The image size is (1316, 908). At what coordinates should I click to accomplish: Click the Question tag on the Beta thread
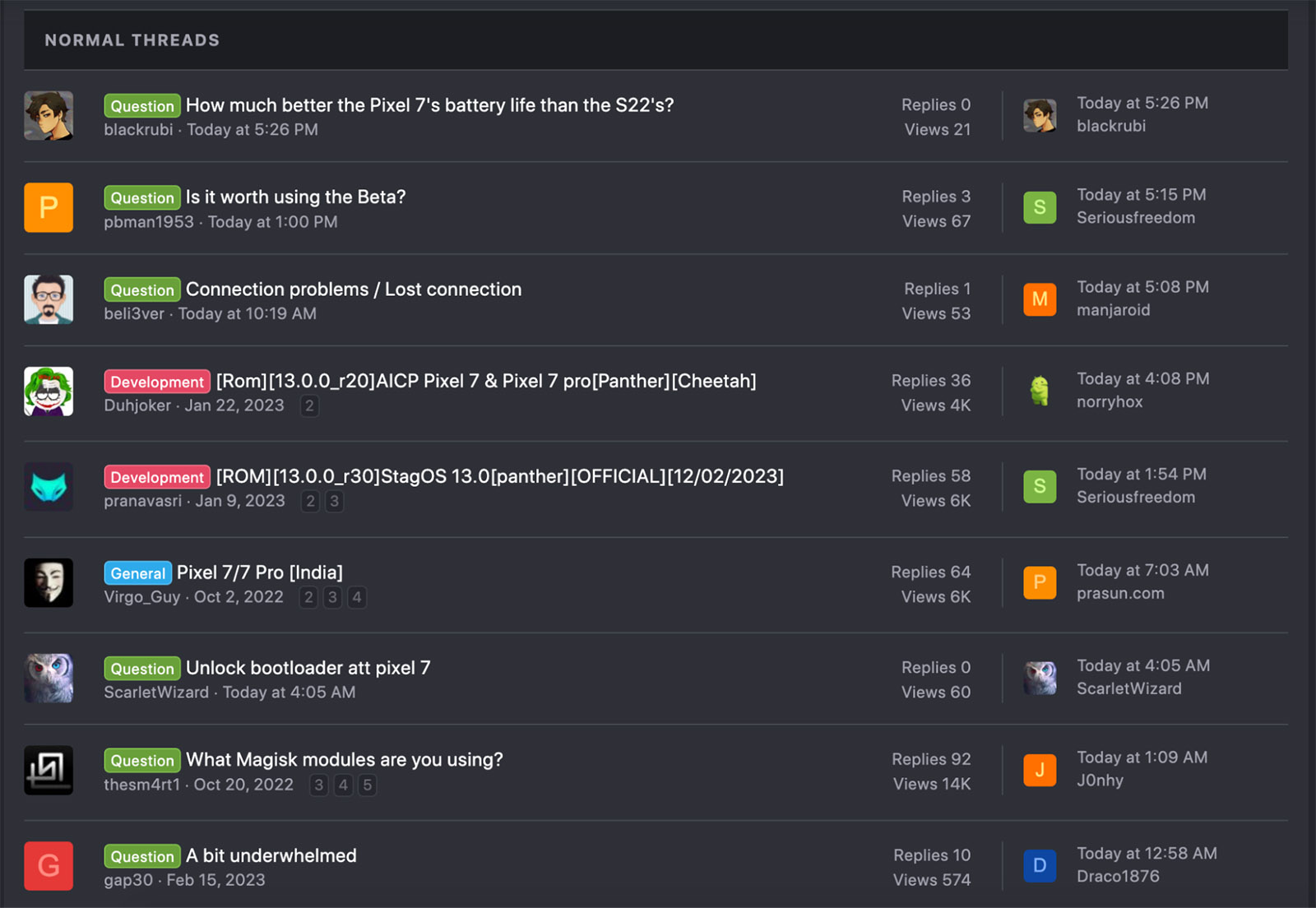click(141, 197)
